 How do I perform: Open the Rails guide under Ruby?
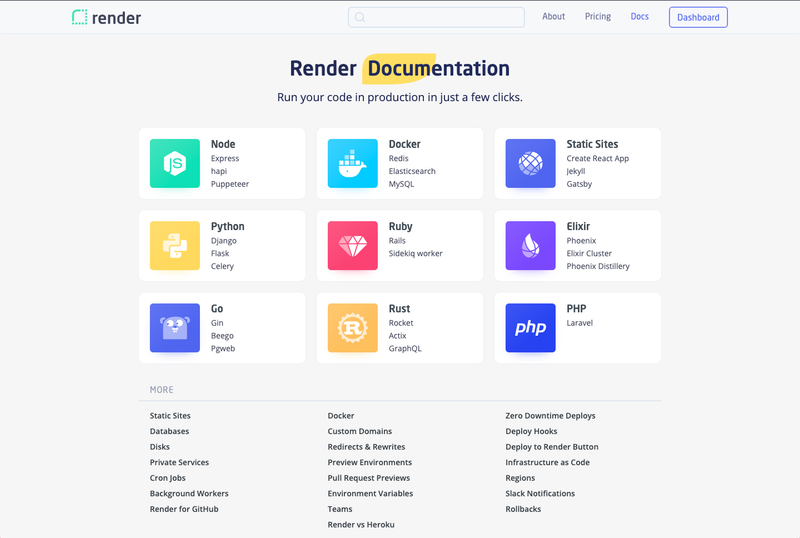[x=397, y=241]
